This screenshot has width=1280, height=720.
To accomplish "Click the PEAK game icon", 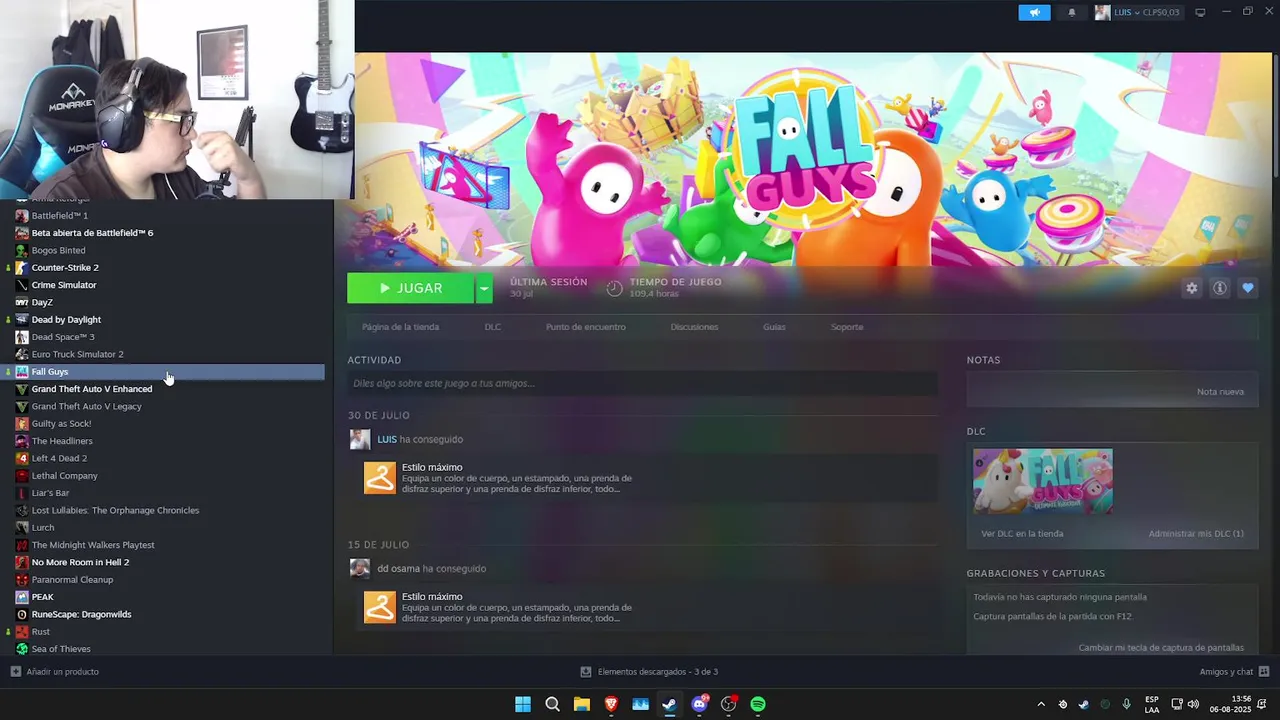I will coord(22,597).
